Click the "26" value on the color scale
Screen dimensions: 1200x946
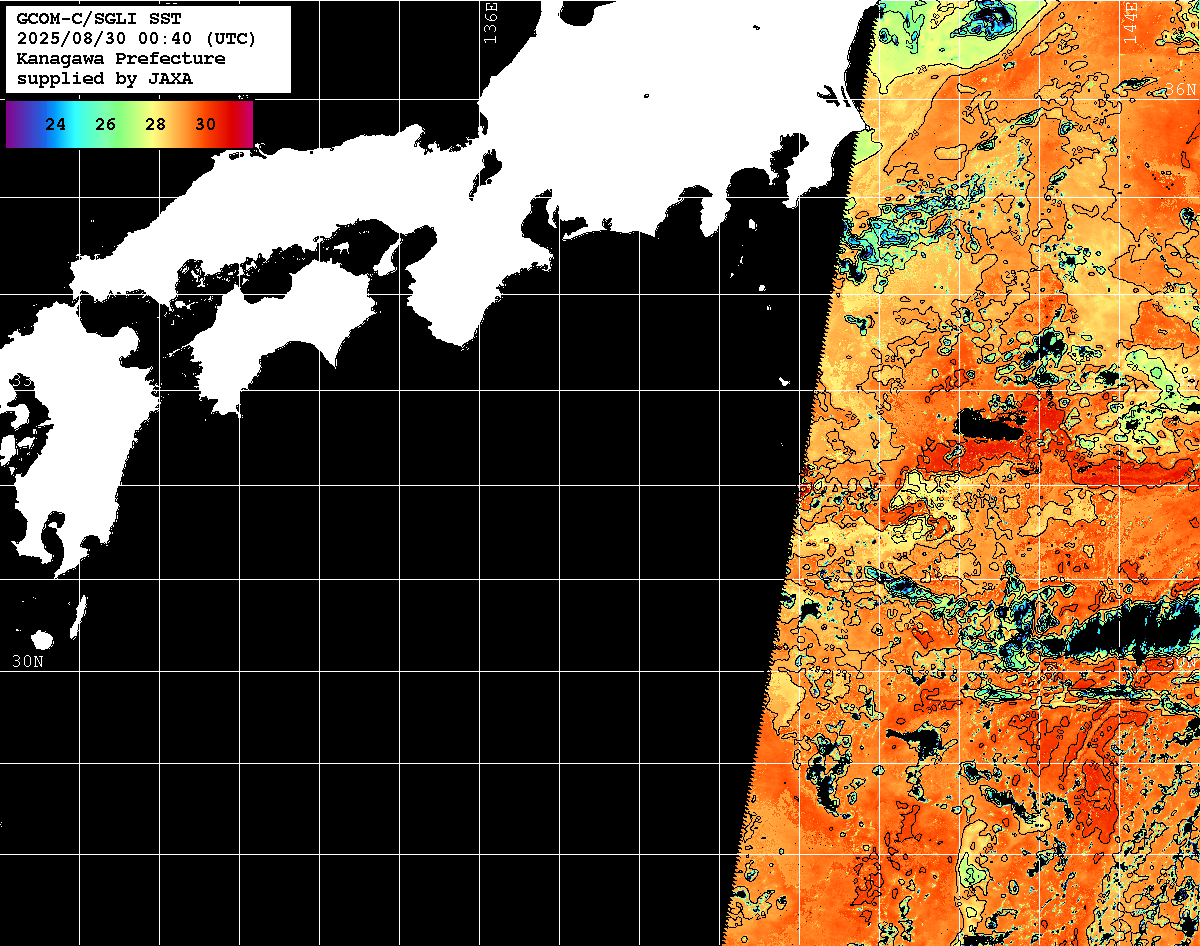pyautogui.click(x=106, y=125)
